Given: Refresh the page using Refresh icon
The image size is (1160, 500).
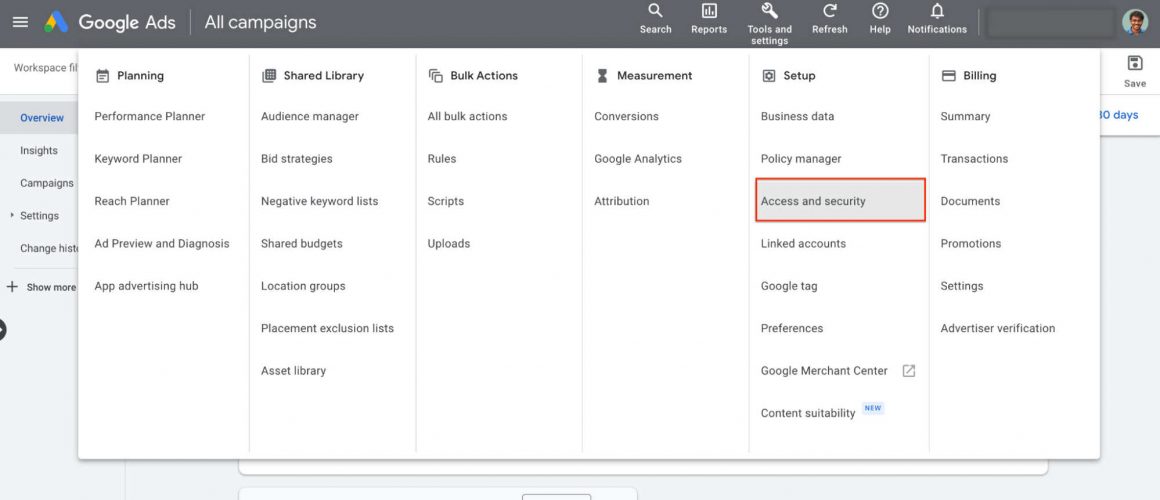Looking at the screenshot, I should (x=829, y=12).
